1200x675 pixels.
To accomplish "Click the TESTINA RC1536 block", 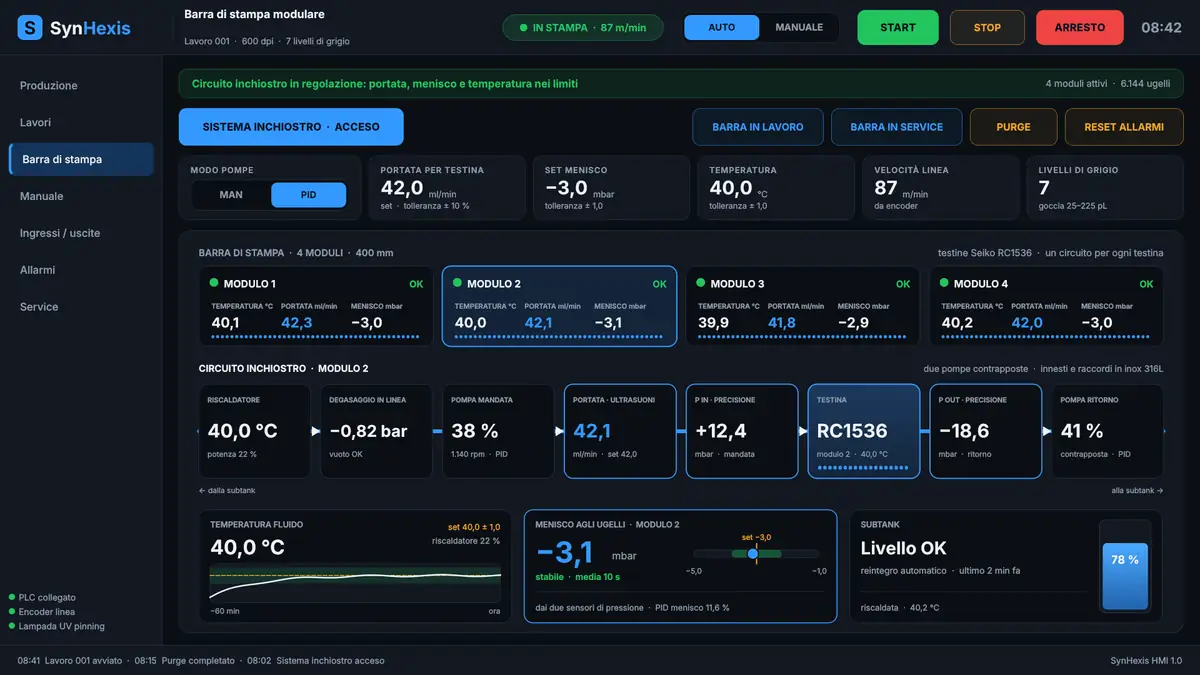I will pos(864,431).
